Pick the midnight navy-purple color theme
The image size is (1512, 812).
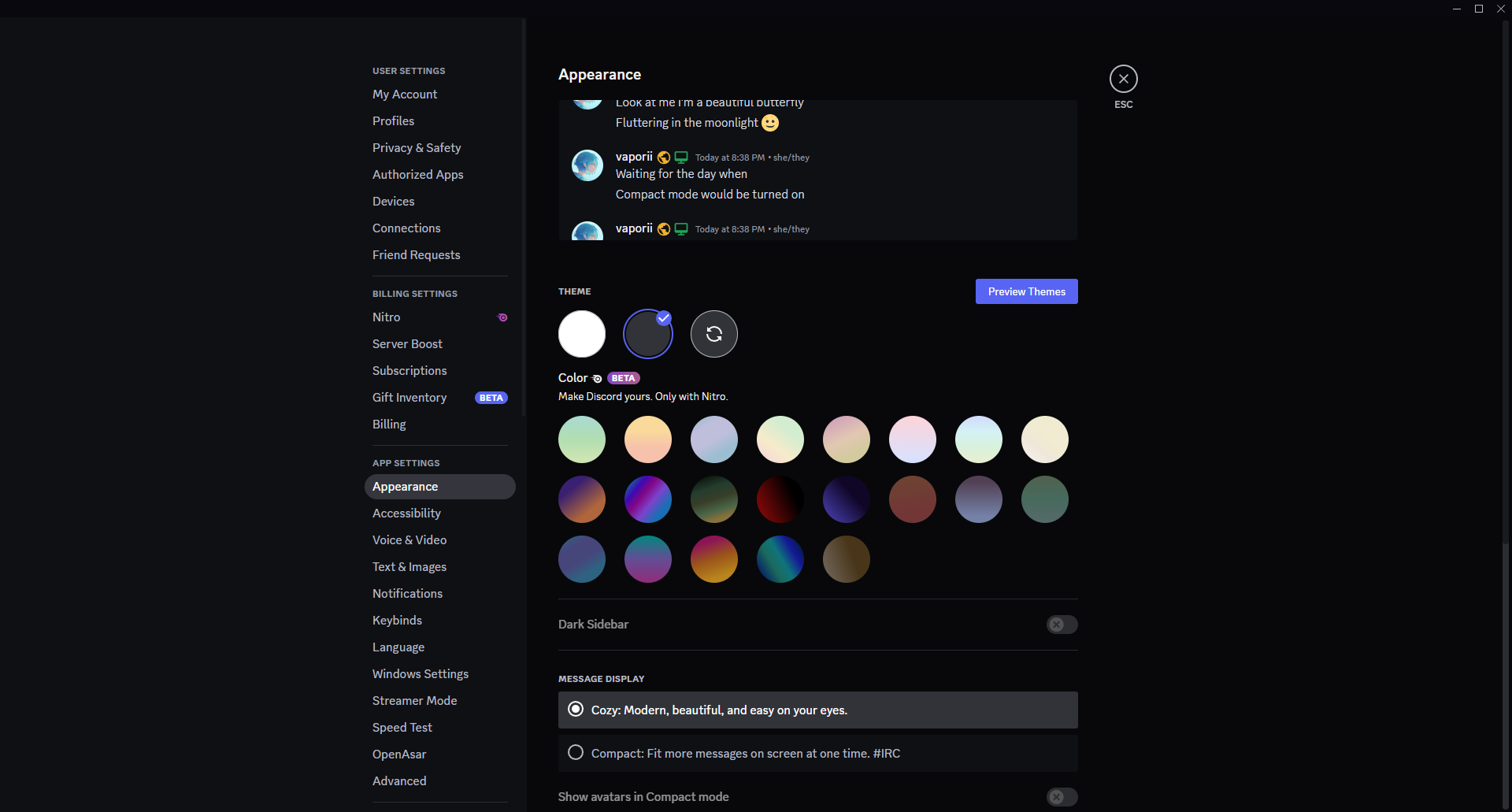pyautogui.click(x=847, y=499)
